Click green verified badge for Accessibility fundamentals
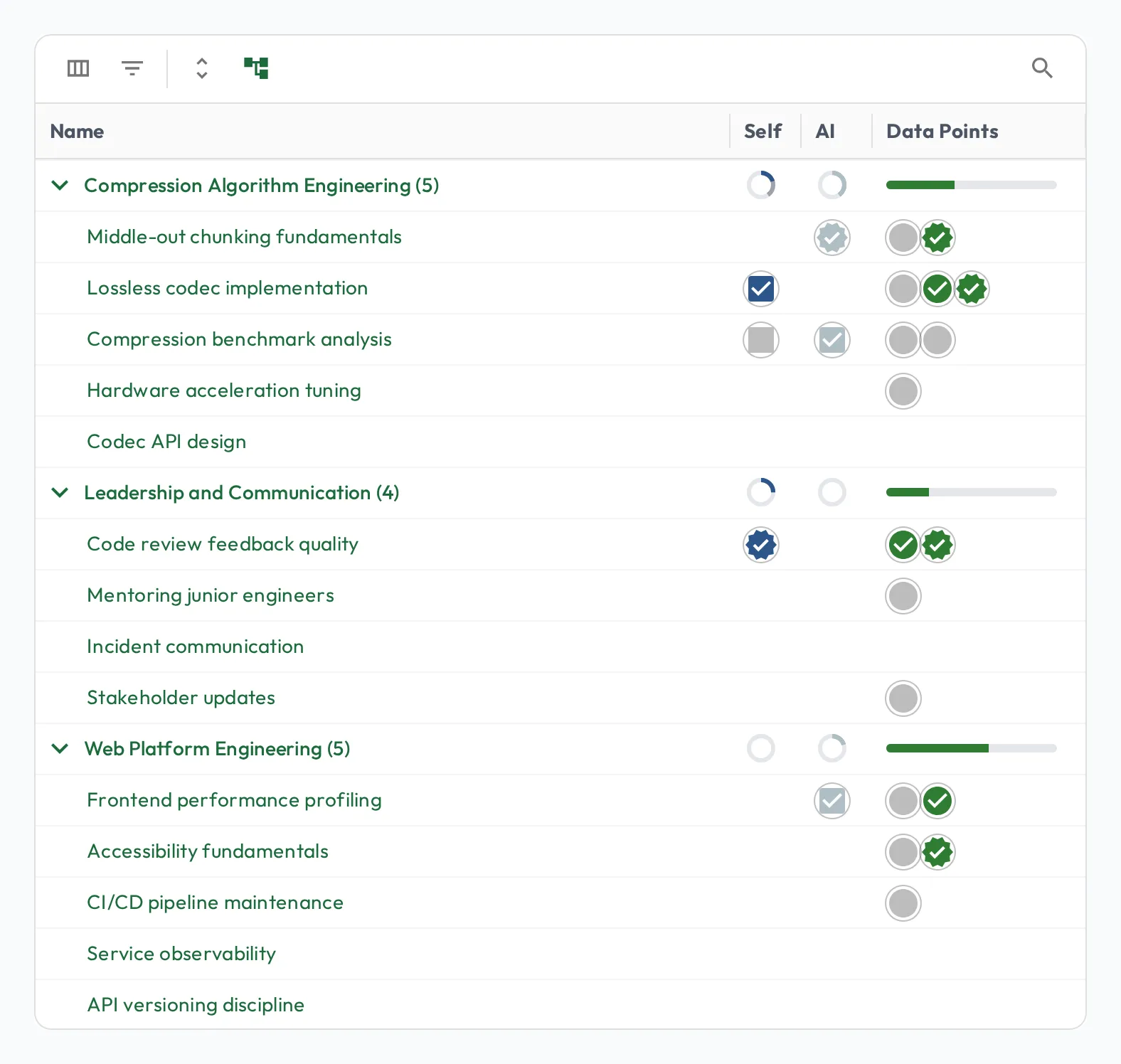This screenshot has height=1064, width=1121. [x=937, y=852]
